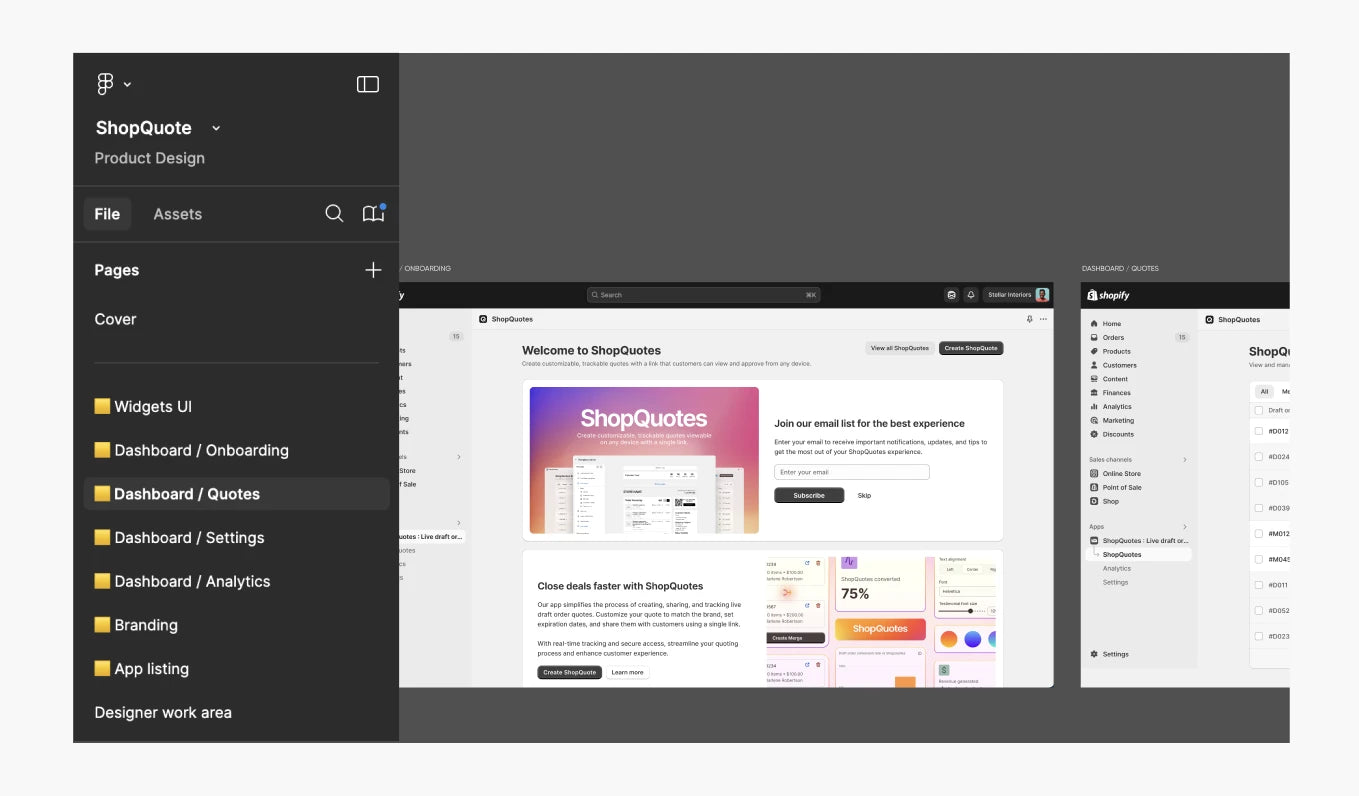Expand the Sales channels section chevron
Image resolution: width=1359 pixels, height=796 pixels.
pos(1185,460)
